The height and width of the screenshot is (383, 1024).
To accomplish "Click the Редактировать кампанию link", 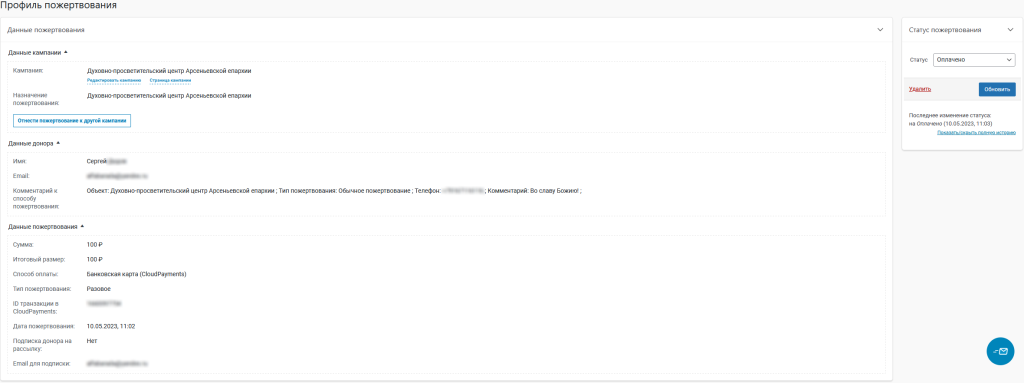I will pos(114,80).
